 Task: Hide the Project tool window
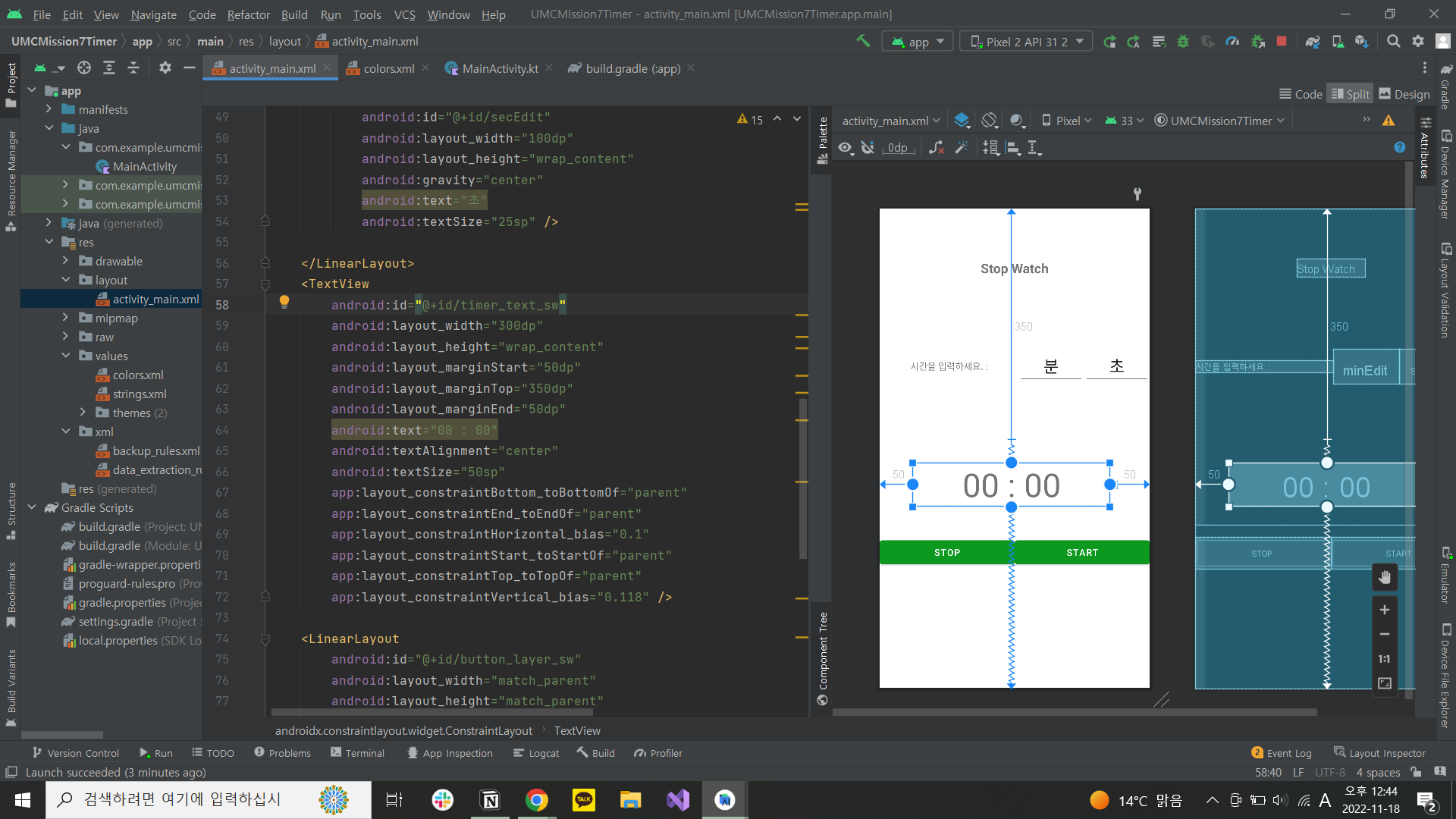click(x=190, y=68)
